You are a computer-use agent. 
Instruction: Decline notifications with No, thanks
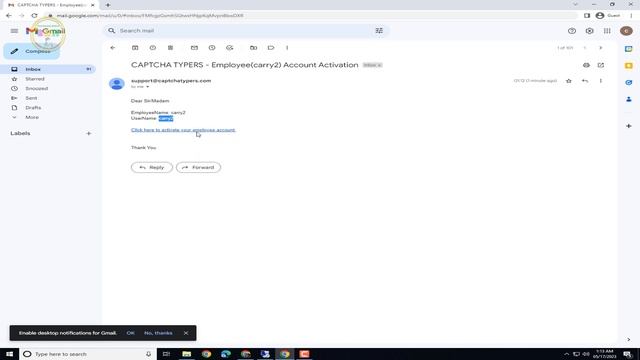click(158, 333)
